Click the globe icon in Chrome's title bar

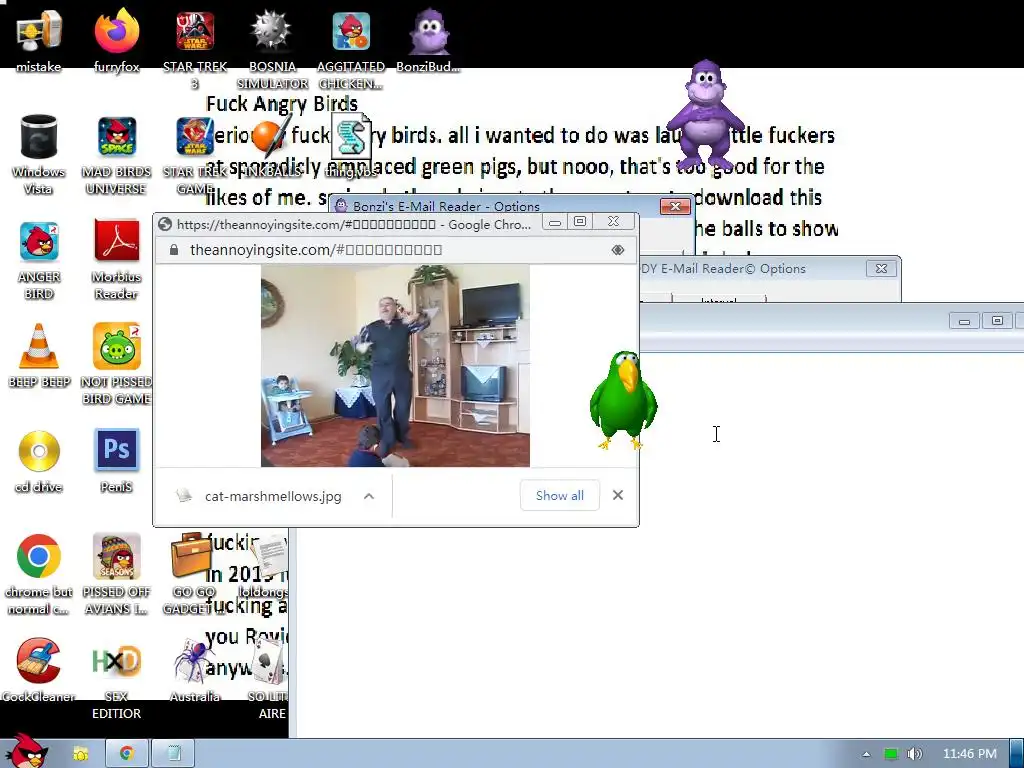click(165, 224)
